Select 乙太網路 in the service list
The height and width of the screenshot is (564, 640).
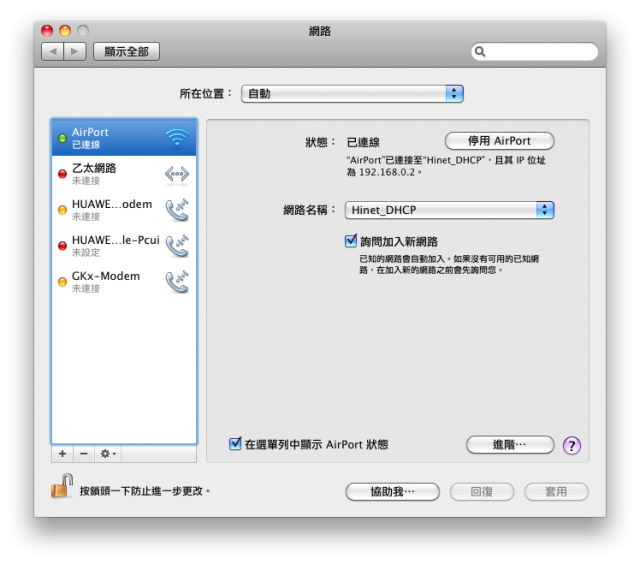[124, 174]
